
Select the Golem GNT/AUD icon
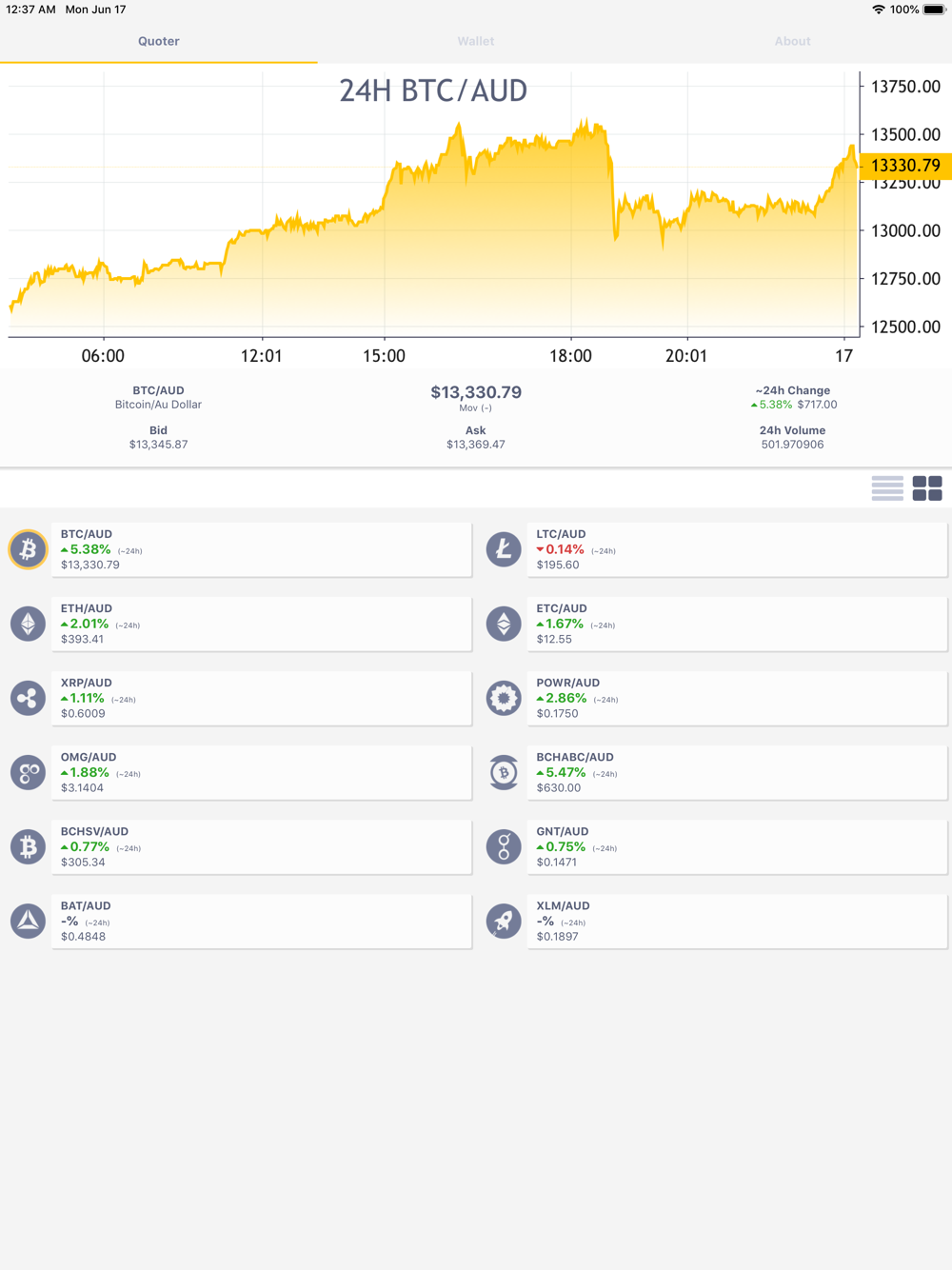[x=504, y=846]
